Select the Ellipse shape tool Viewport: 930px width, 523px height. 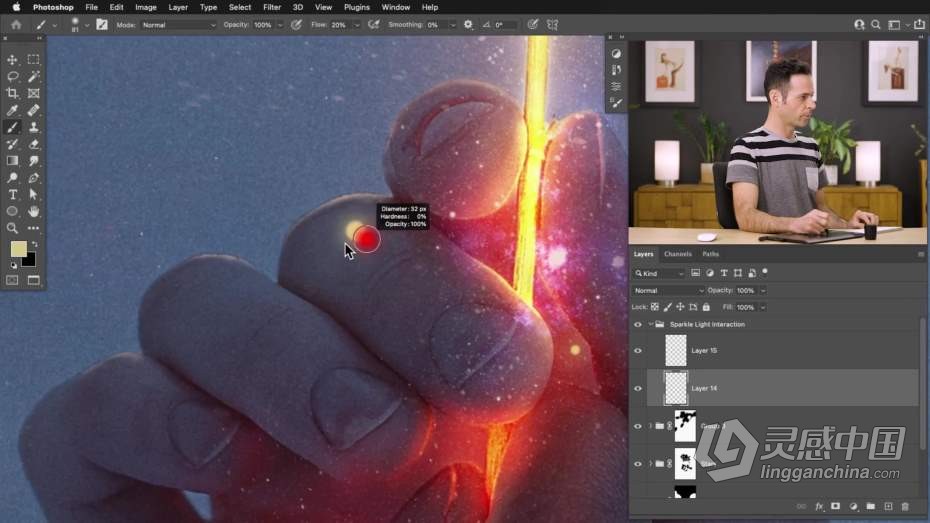pos(12,211)
